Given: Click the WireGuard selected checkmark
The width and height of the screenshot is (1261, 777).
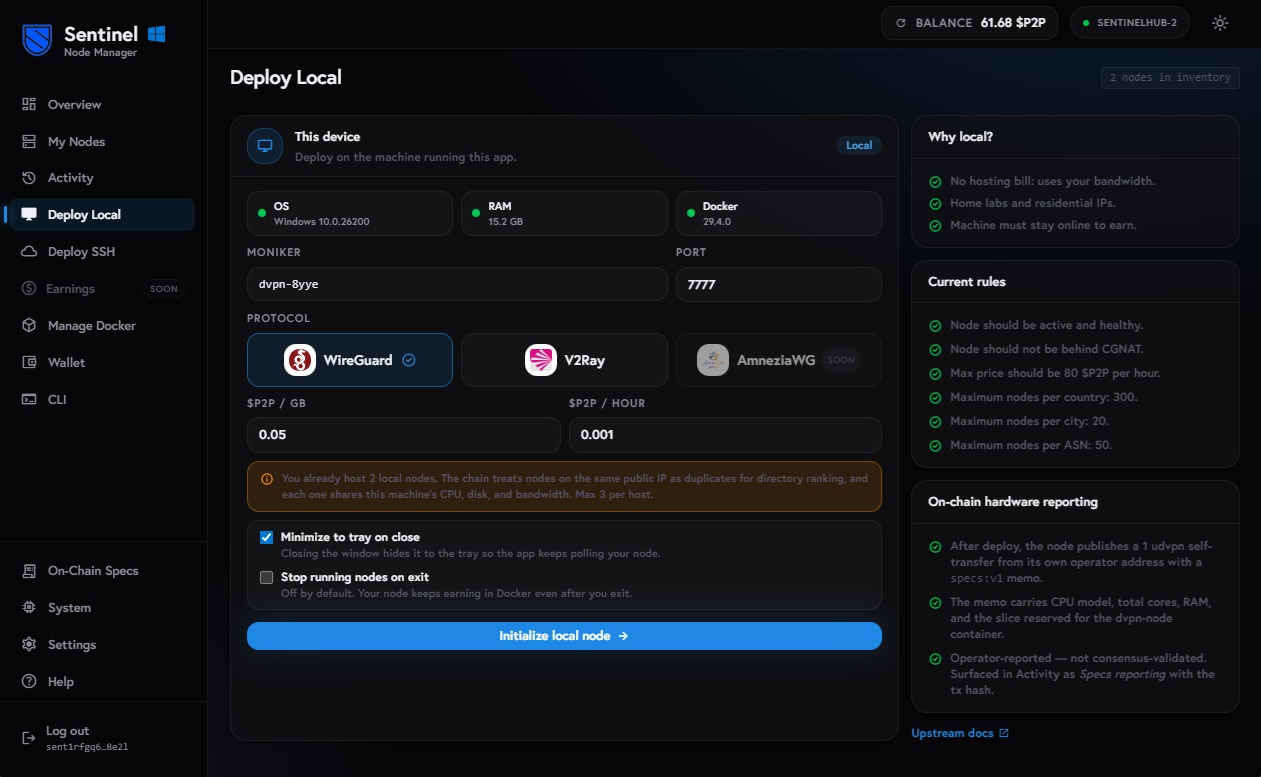Looking at the screenshot, I should 408,360.
